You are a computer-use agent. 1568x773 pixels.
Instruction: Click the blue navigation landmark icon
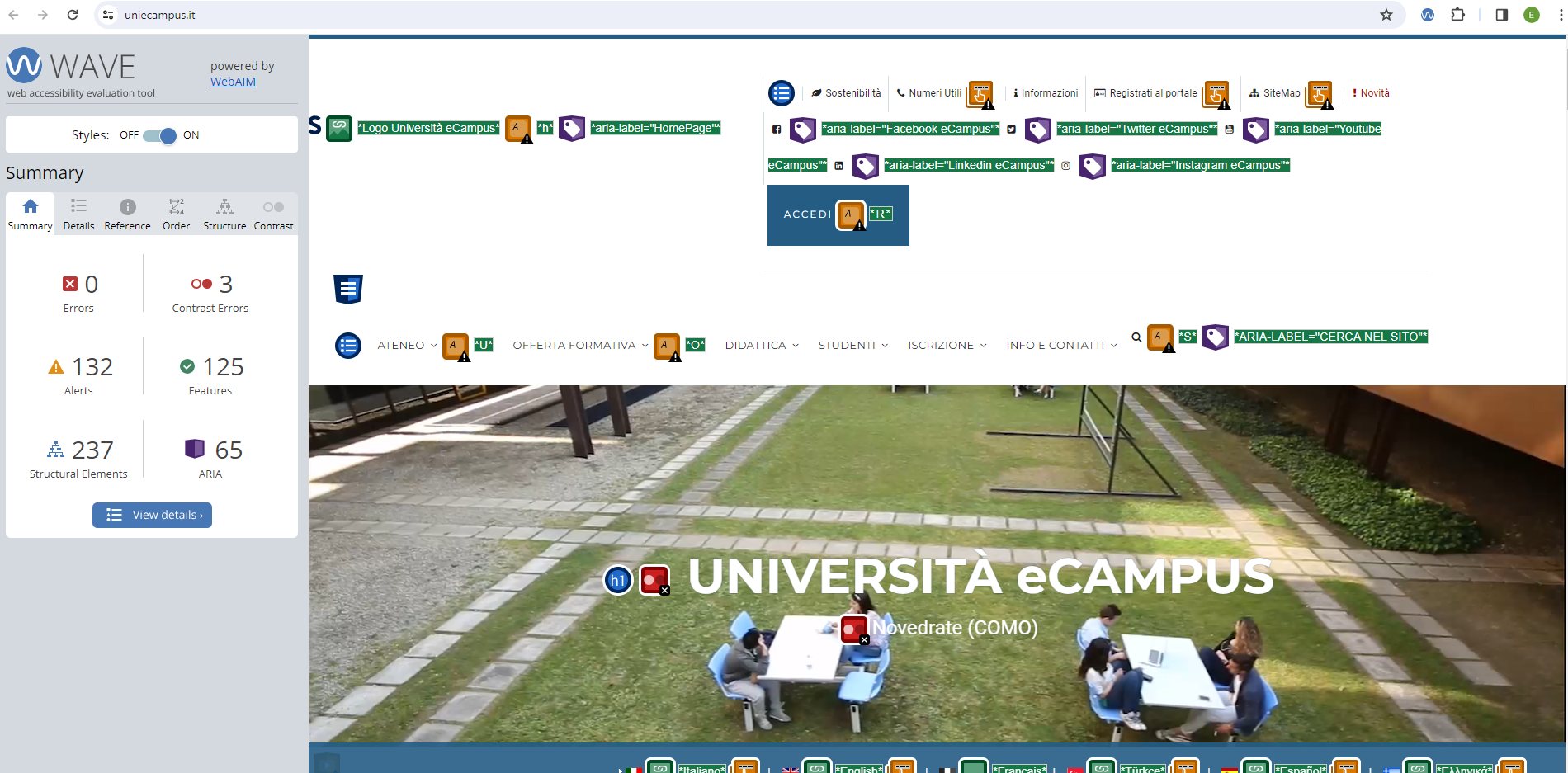tap(348, 289)
